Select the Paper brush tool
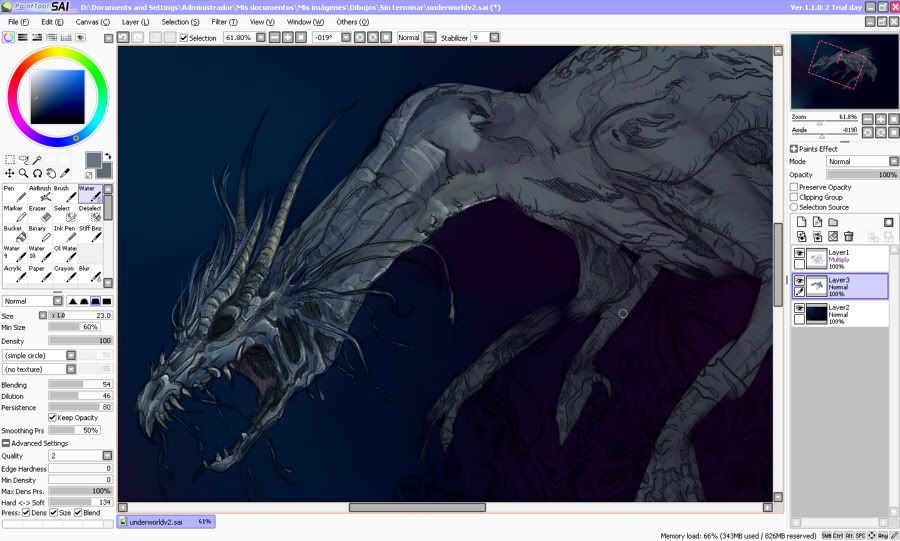 (x=40, y=274)
